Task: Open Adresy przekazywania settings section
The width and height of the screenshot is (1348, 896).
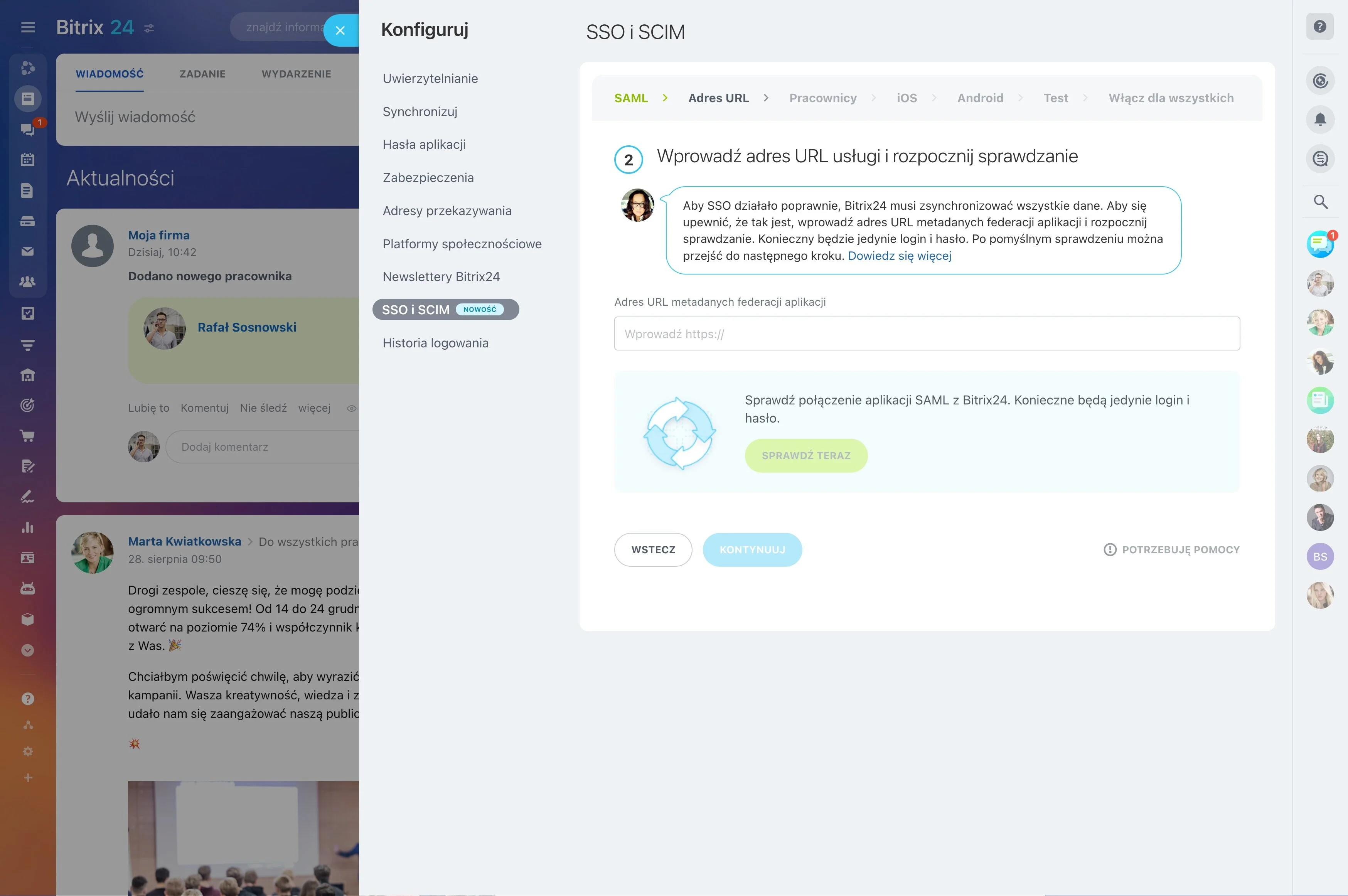Action: point(447,211)
